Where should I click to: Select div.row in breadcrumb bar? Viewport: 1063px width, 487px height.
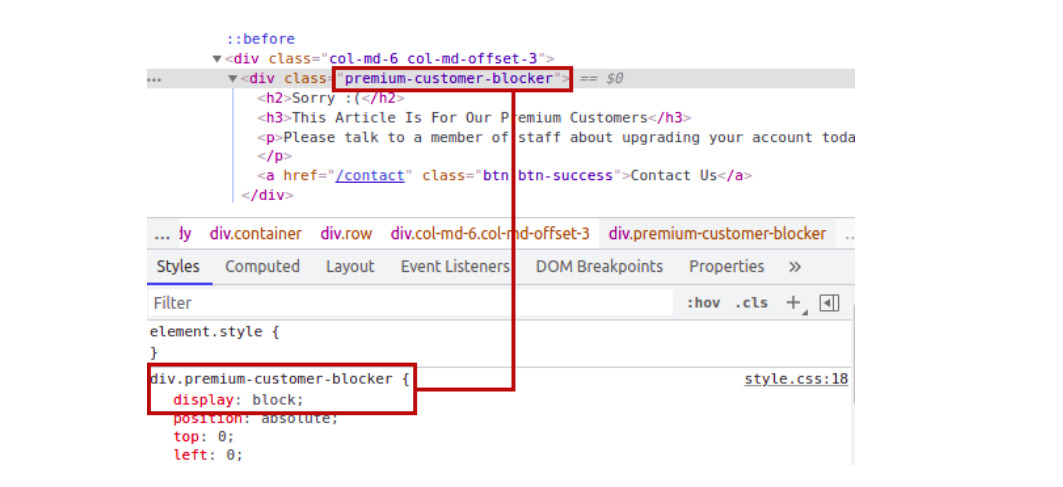pos(346,234)
